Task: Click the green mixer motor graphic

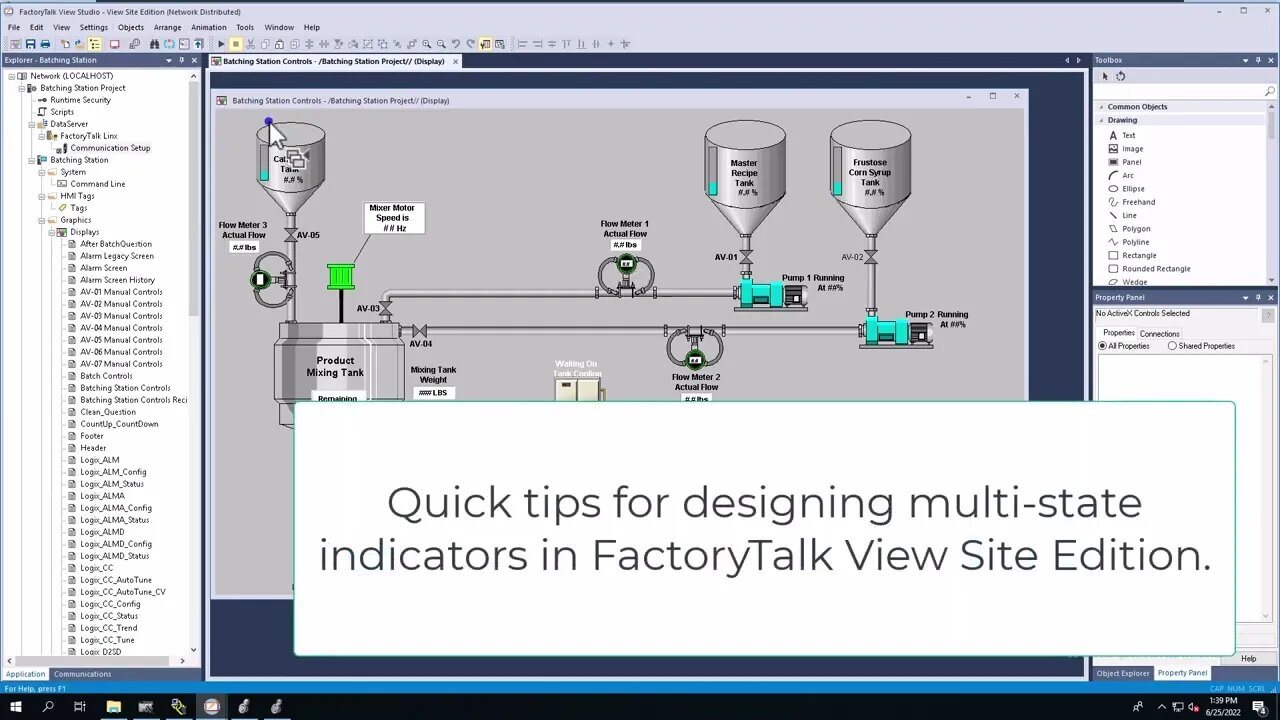Action: (x=341, y=277)
